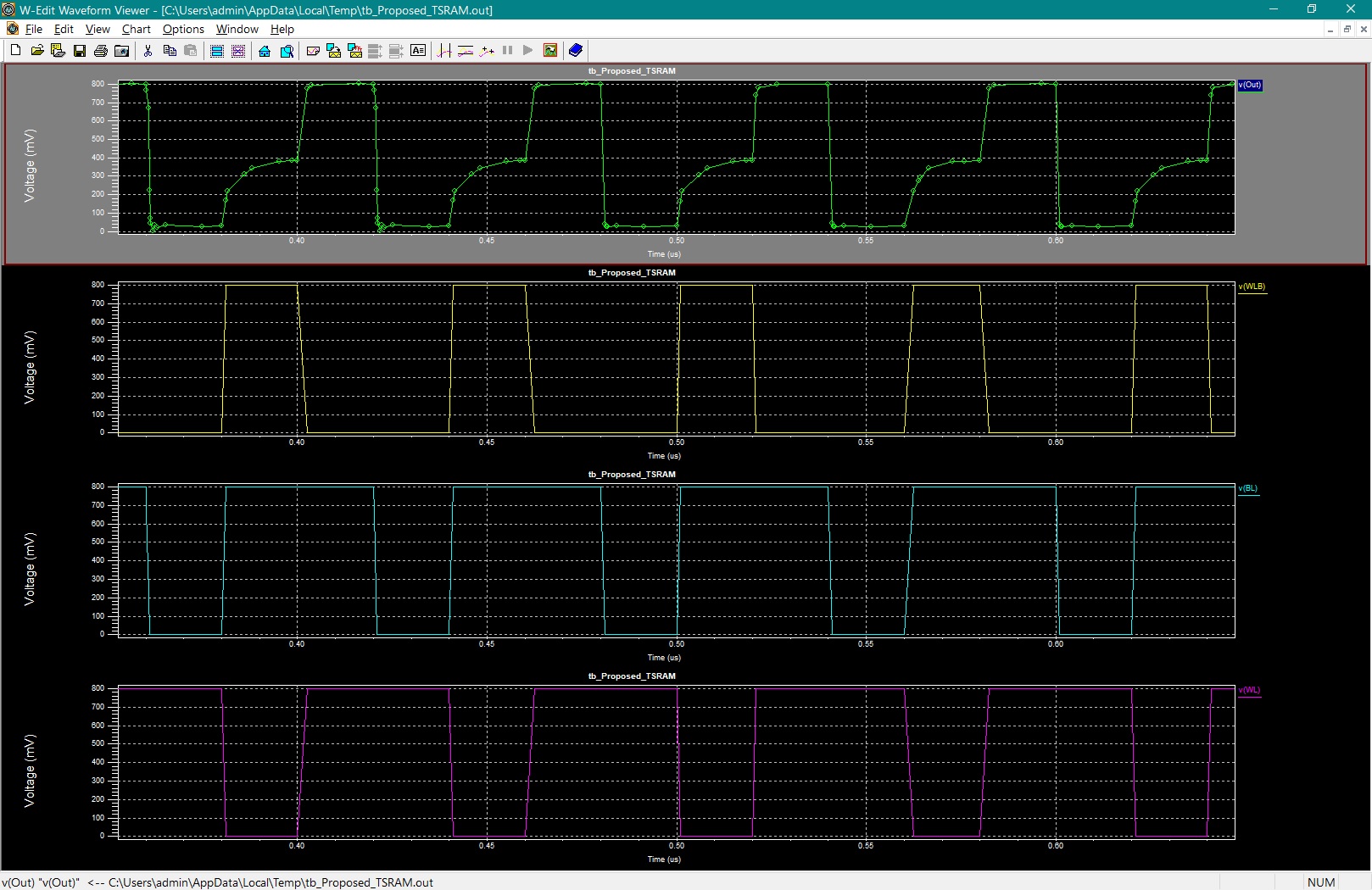Viewport: 1372px width, 890px height.
Task: Click the Copy icon in the toolbar
Action: coord(170,51)
